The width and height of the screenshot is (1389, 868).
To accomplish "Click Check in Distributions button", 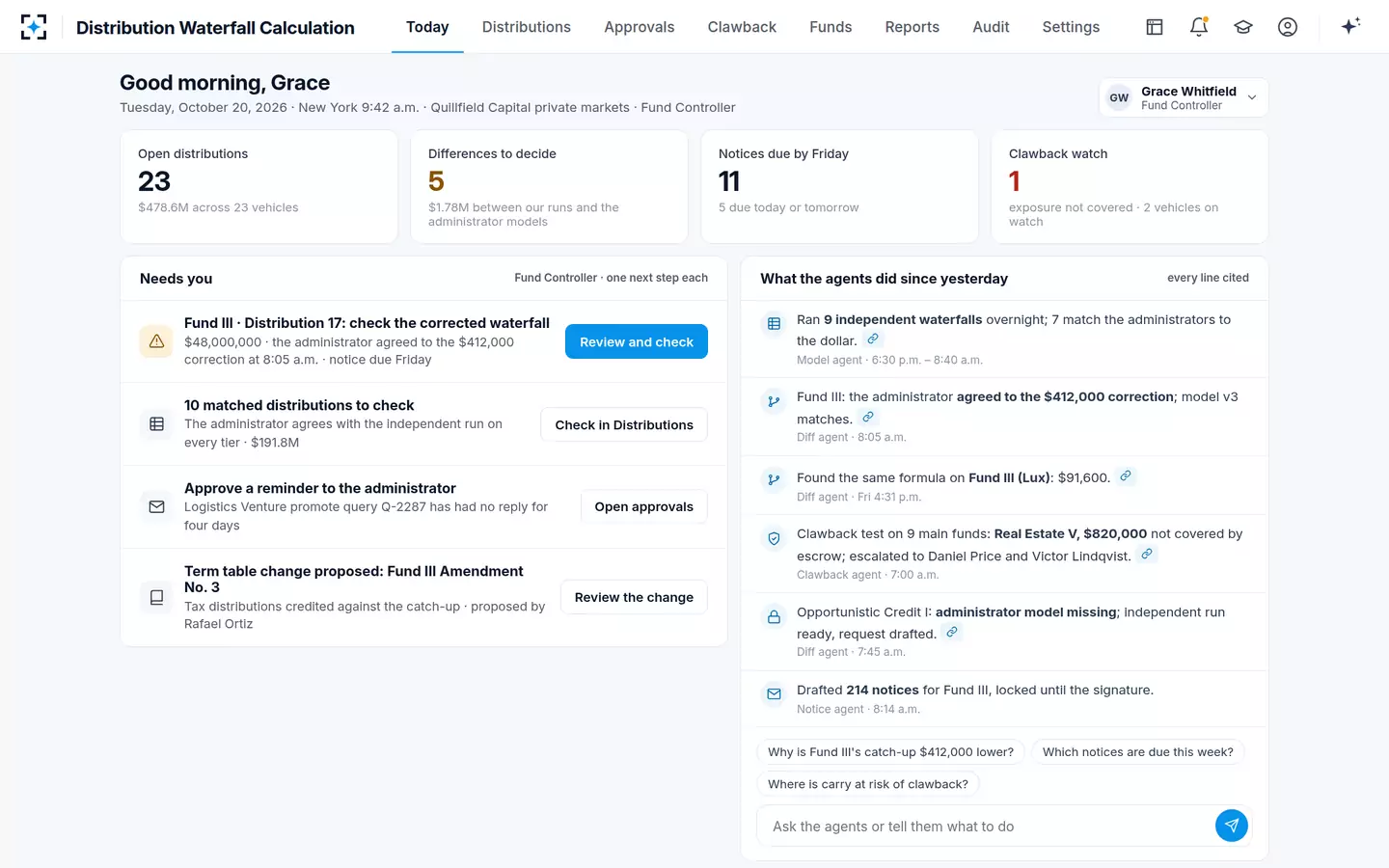I will 624,424.
